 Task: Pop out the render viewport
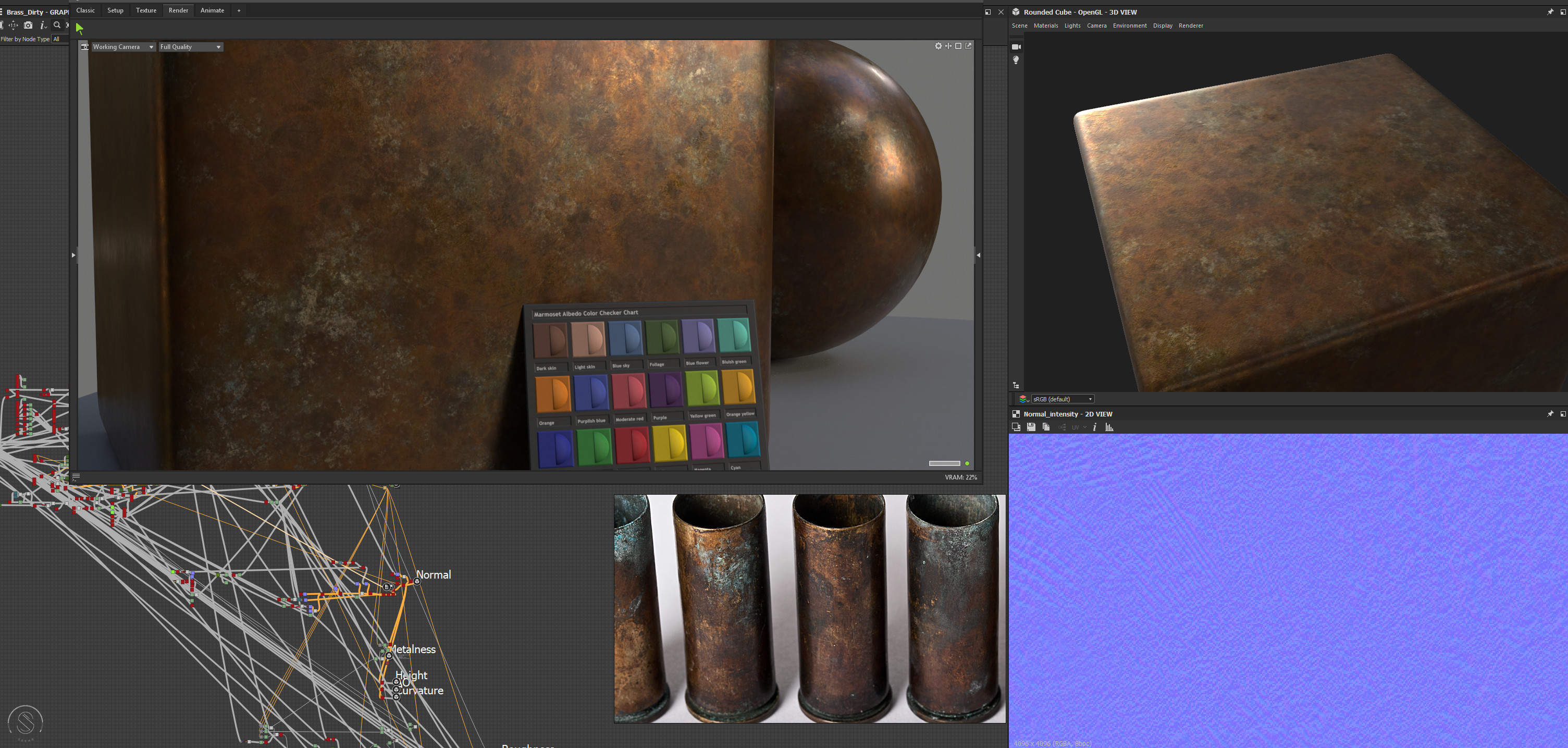968,46
